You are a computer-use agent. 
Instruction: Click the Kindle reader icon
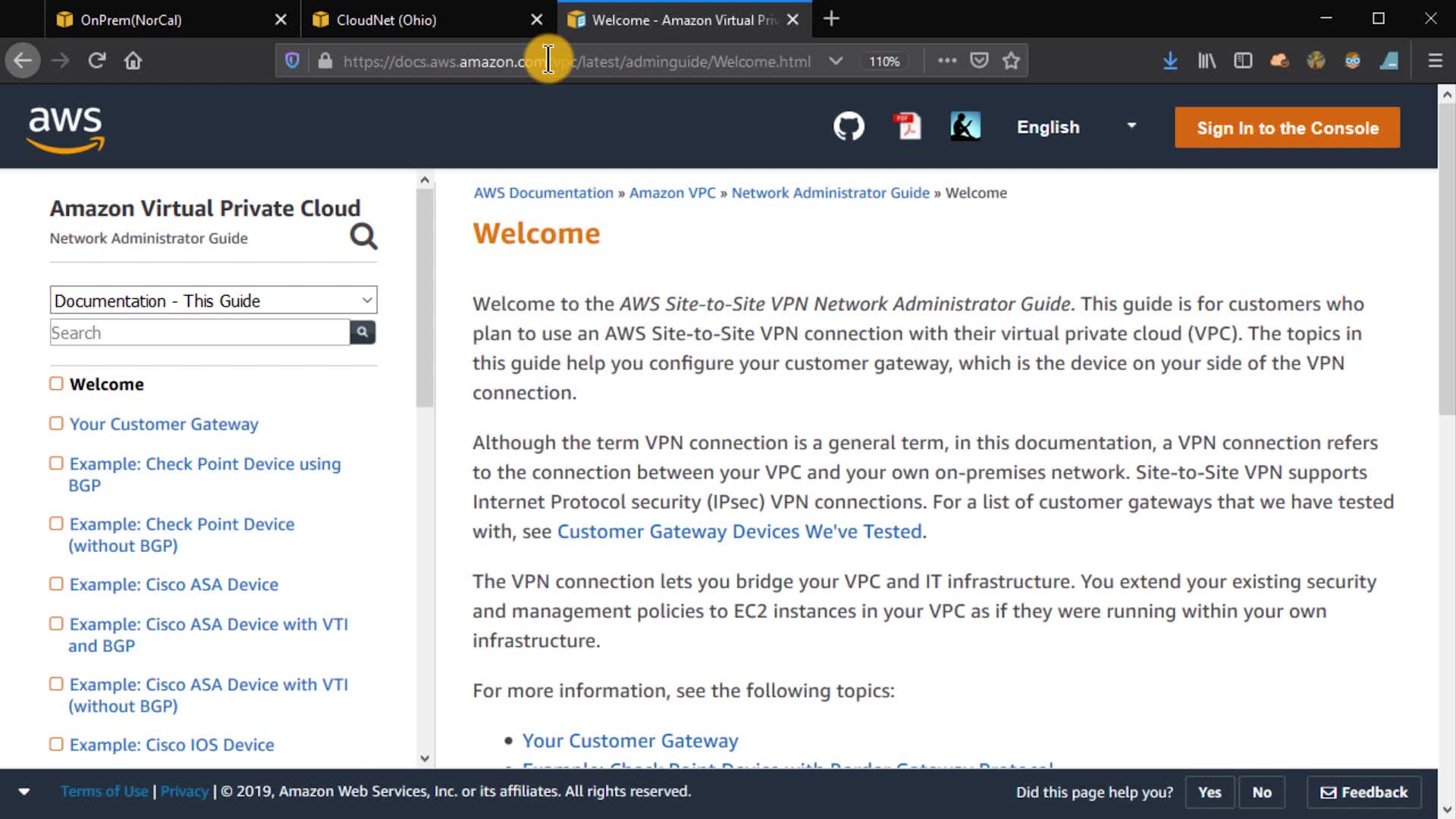(x=965, y=127)
